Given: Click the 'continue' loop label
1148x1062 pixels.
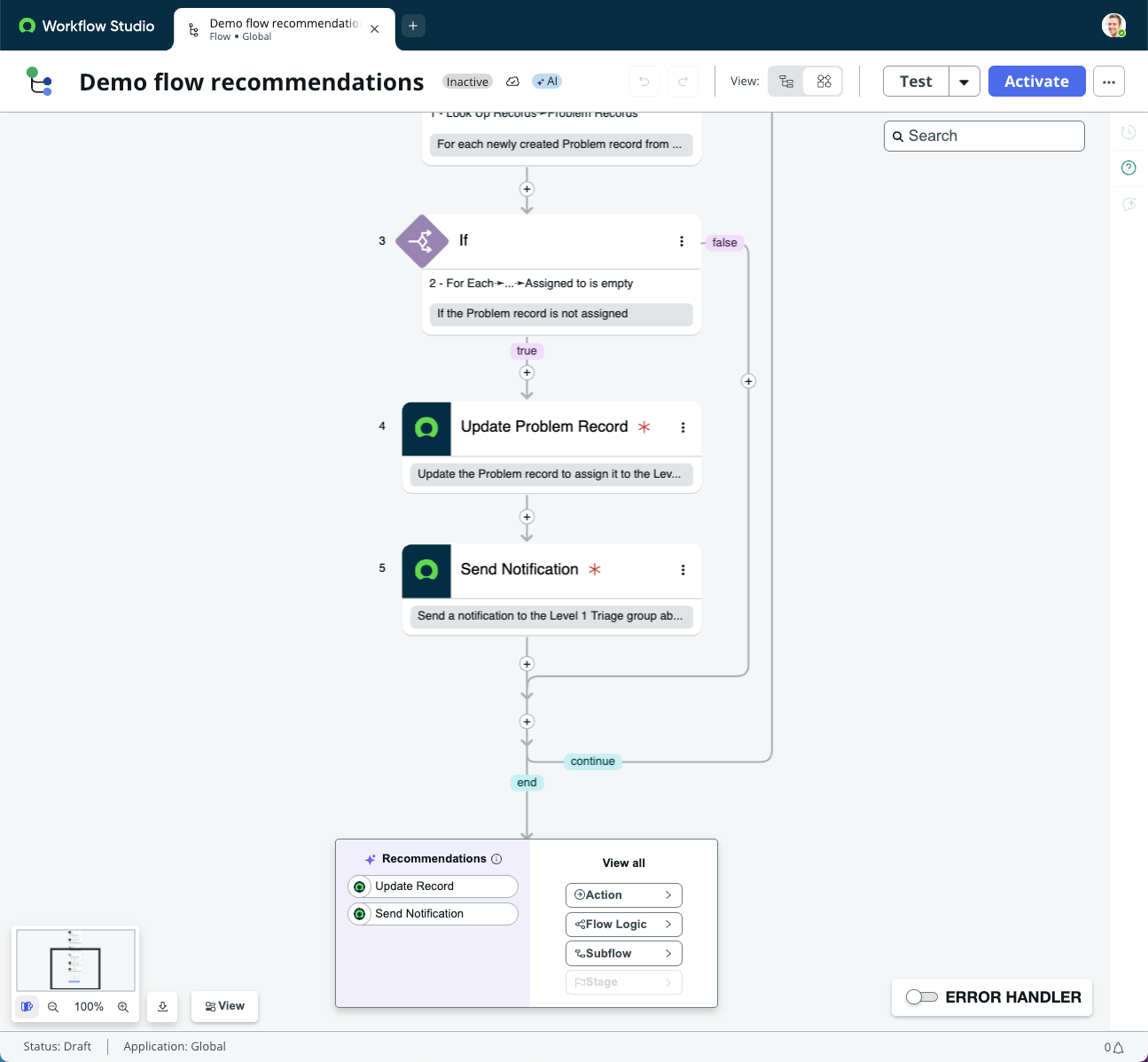Looking at the screenshot, I should pos(592,761).
